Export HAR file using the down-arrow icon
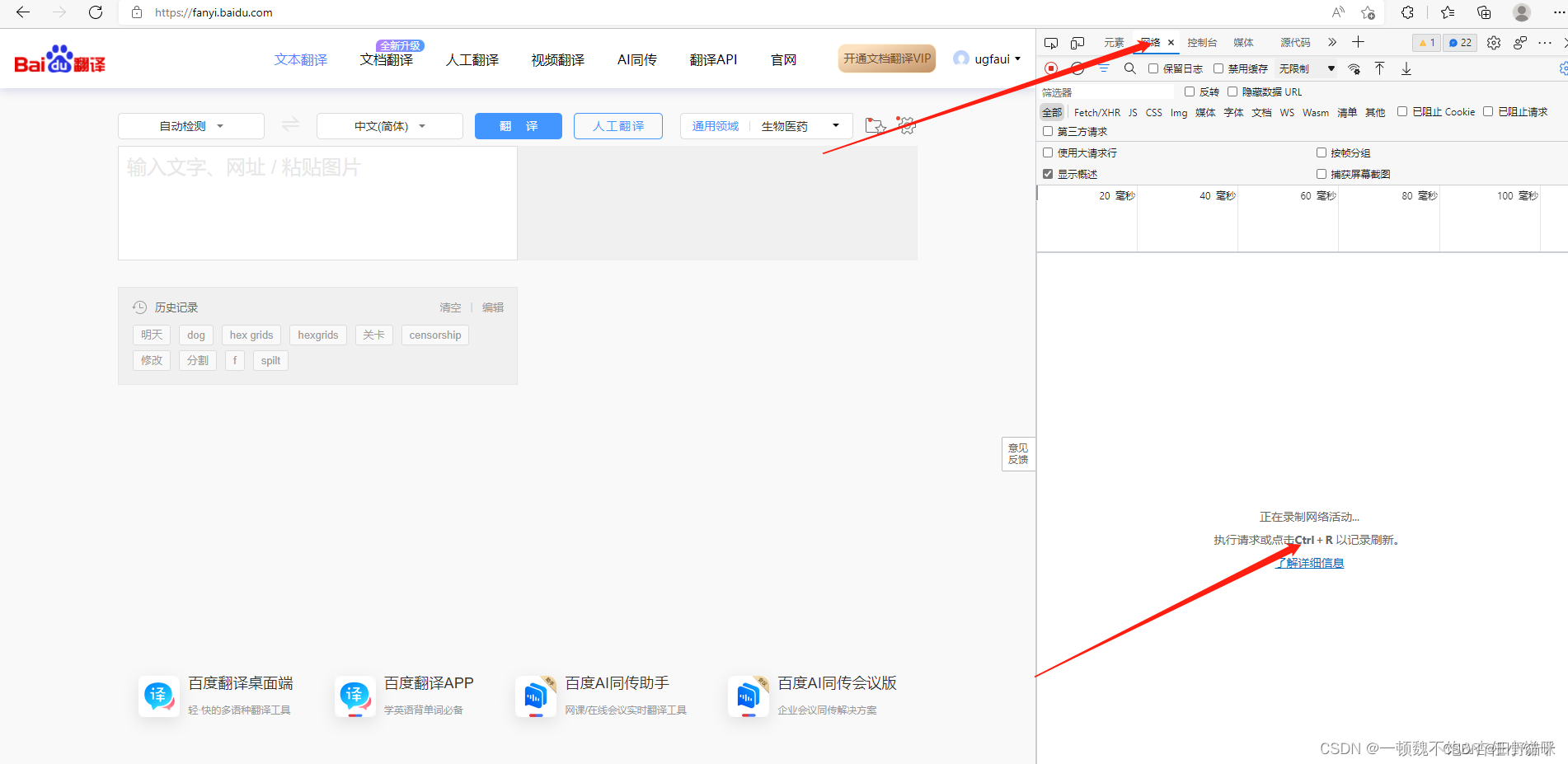 coord(1406,68)
